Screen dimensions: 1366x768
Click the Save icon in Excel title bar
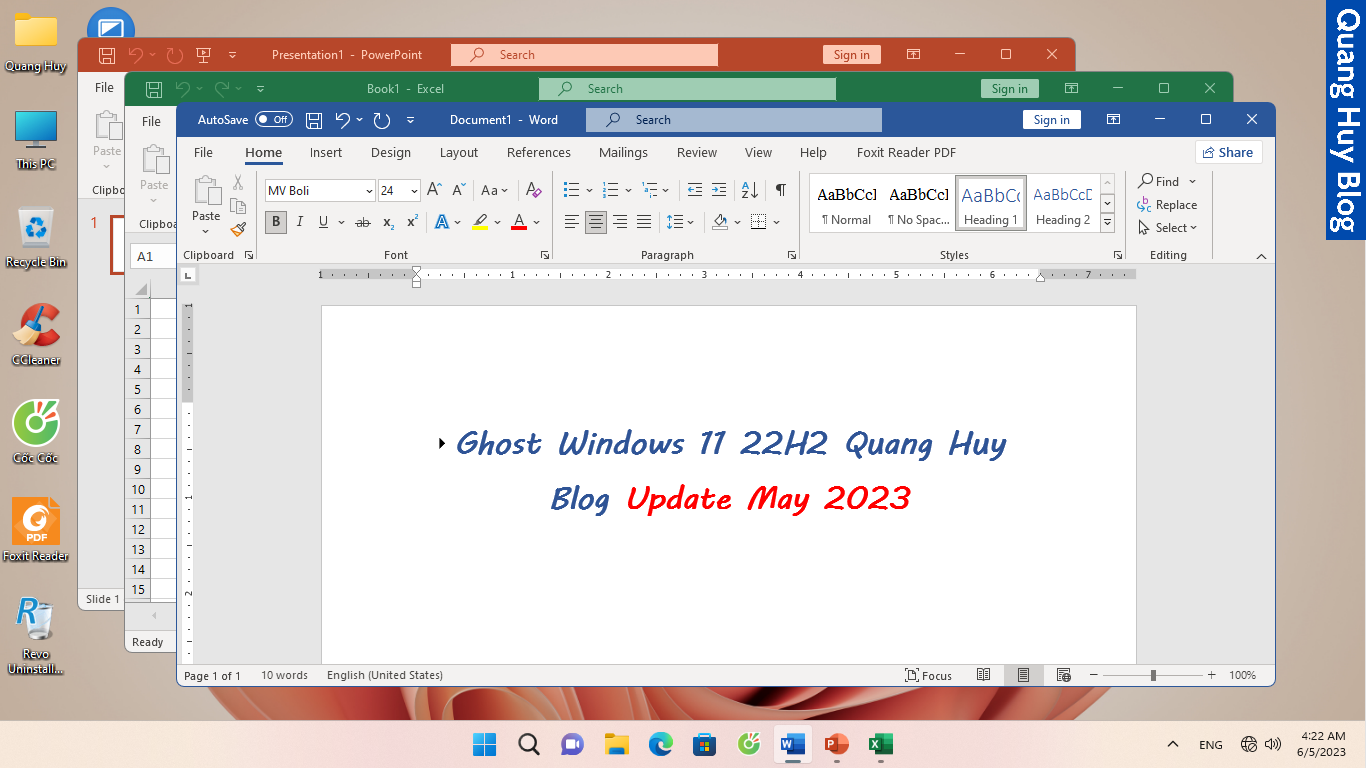point(154,89)
